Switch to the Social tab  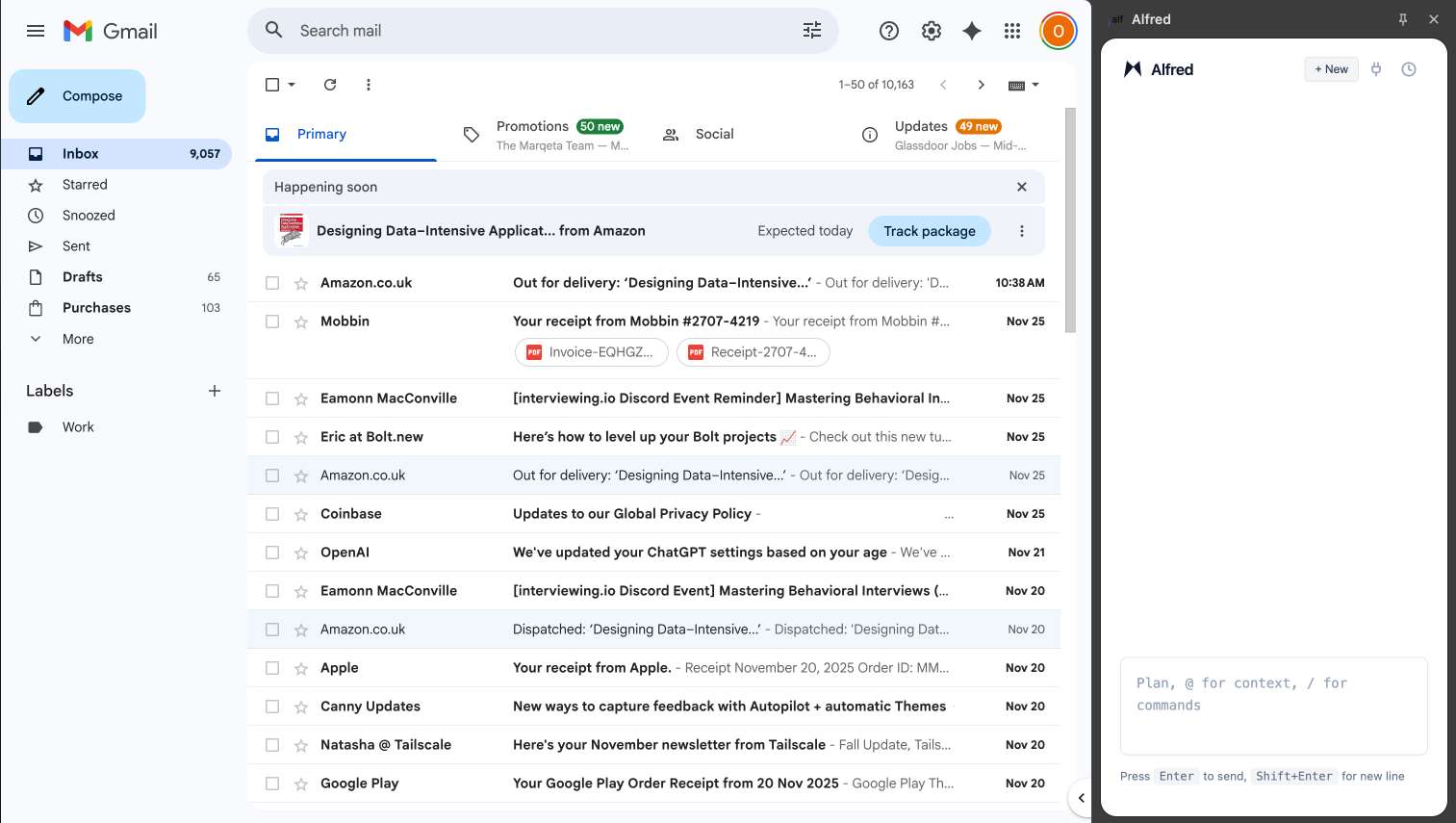[x=712, y=134]
